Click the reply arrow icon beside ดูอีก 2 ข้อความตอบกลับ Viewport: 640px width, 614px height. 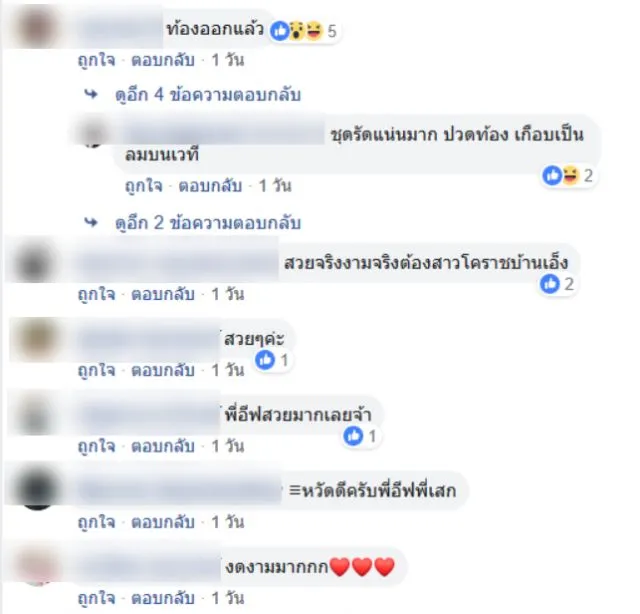pos(91,222)
